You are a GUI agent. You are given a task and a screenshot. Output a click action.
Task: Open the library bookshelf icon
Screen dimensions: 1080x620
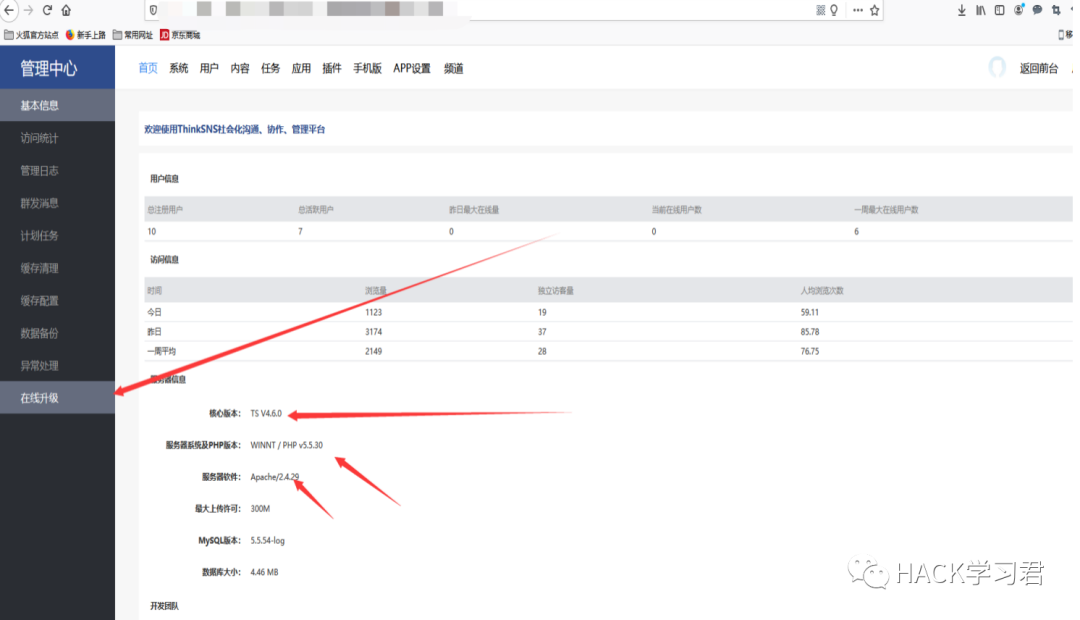point(980,10)
